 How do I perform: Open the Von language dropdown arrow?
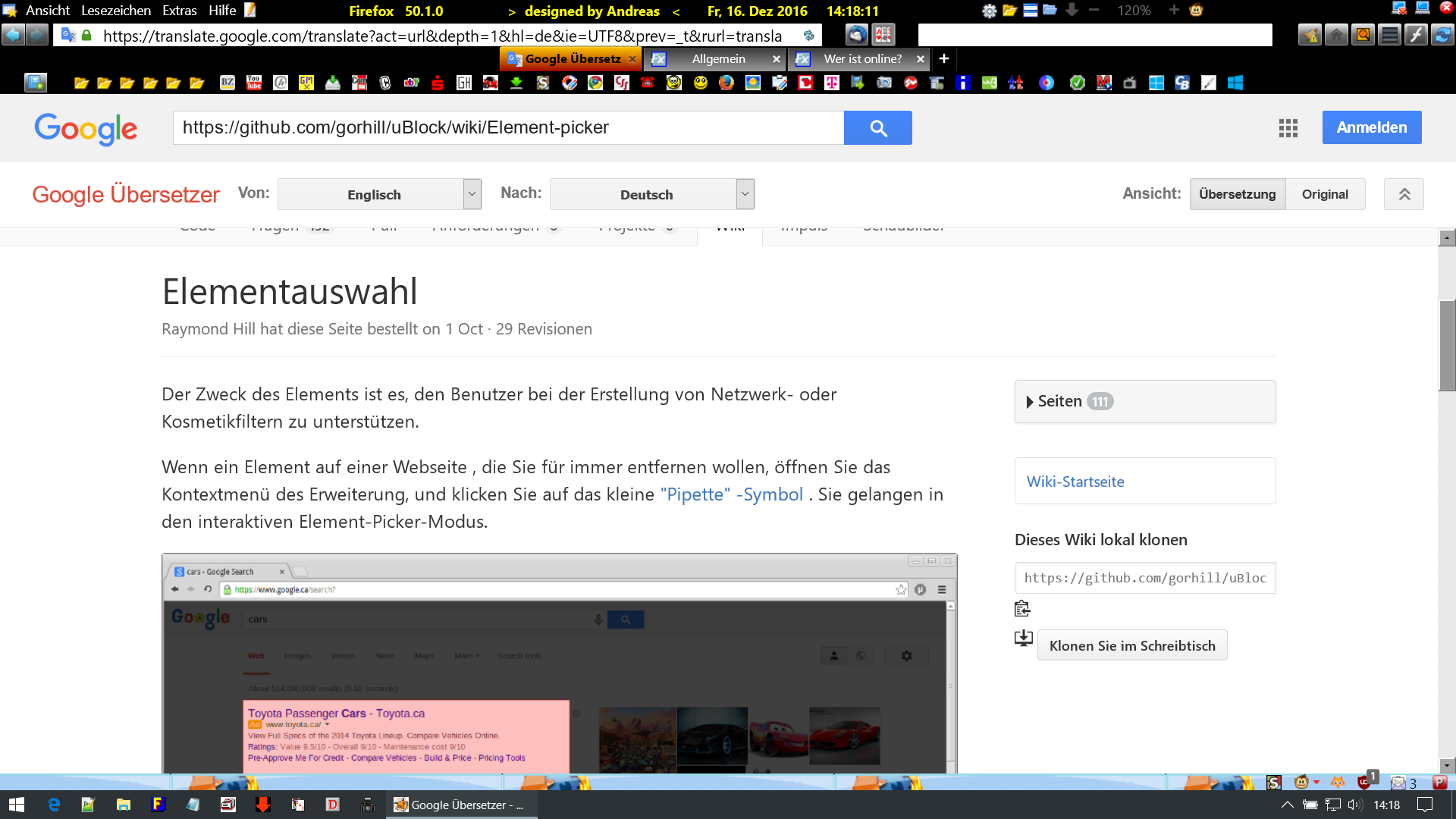[x=472, y=194]
